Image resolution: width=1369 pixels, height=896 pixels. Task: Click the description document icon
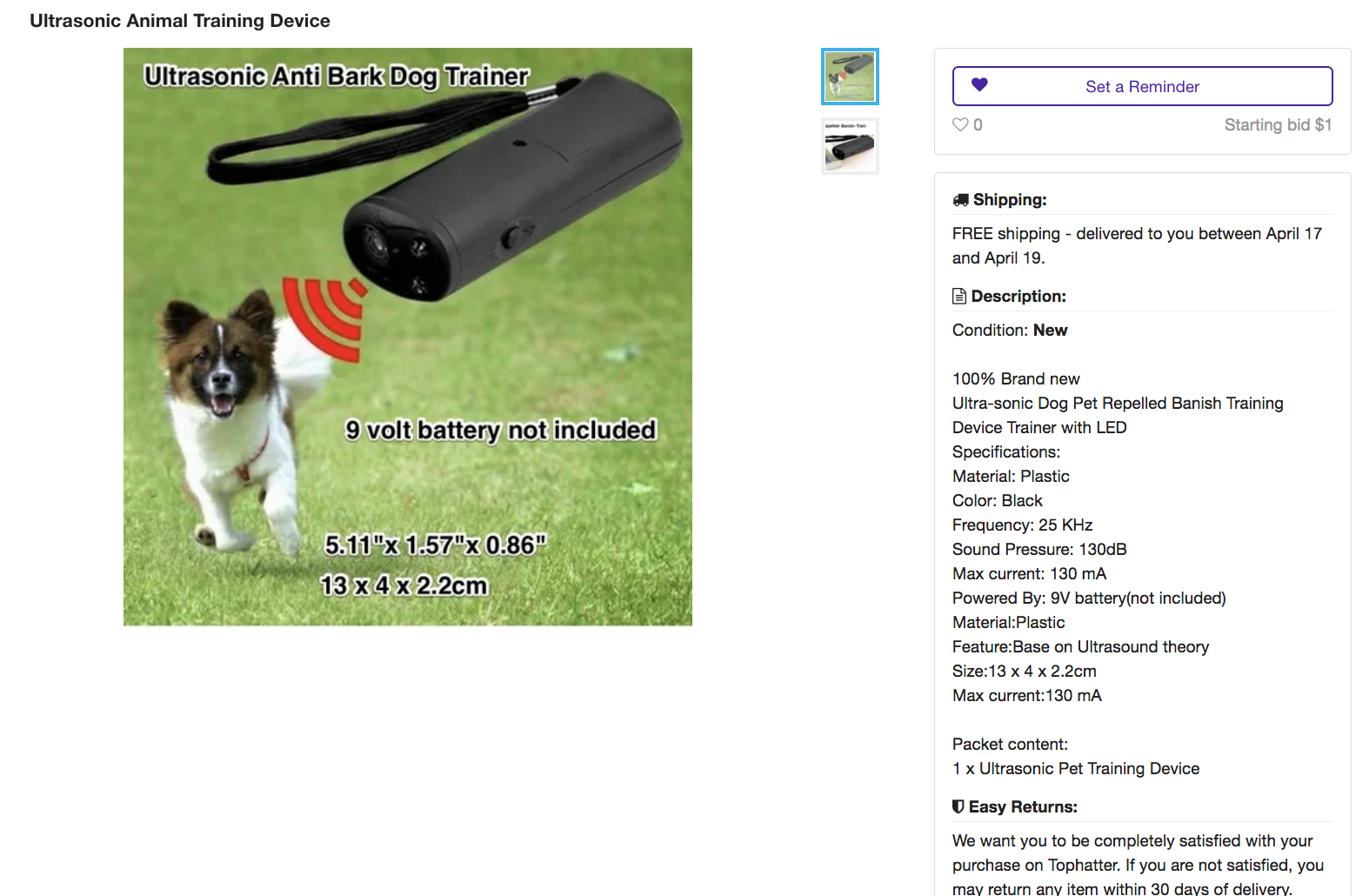click(959, 296)
